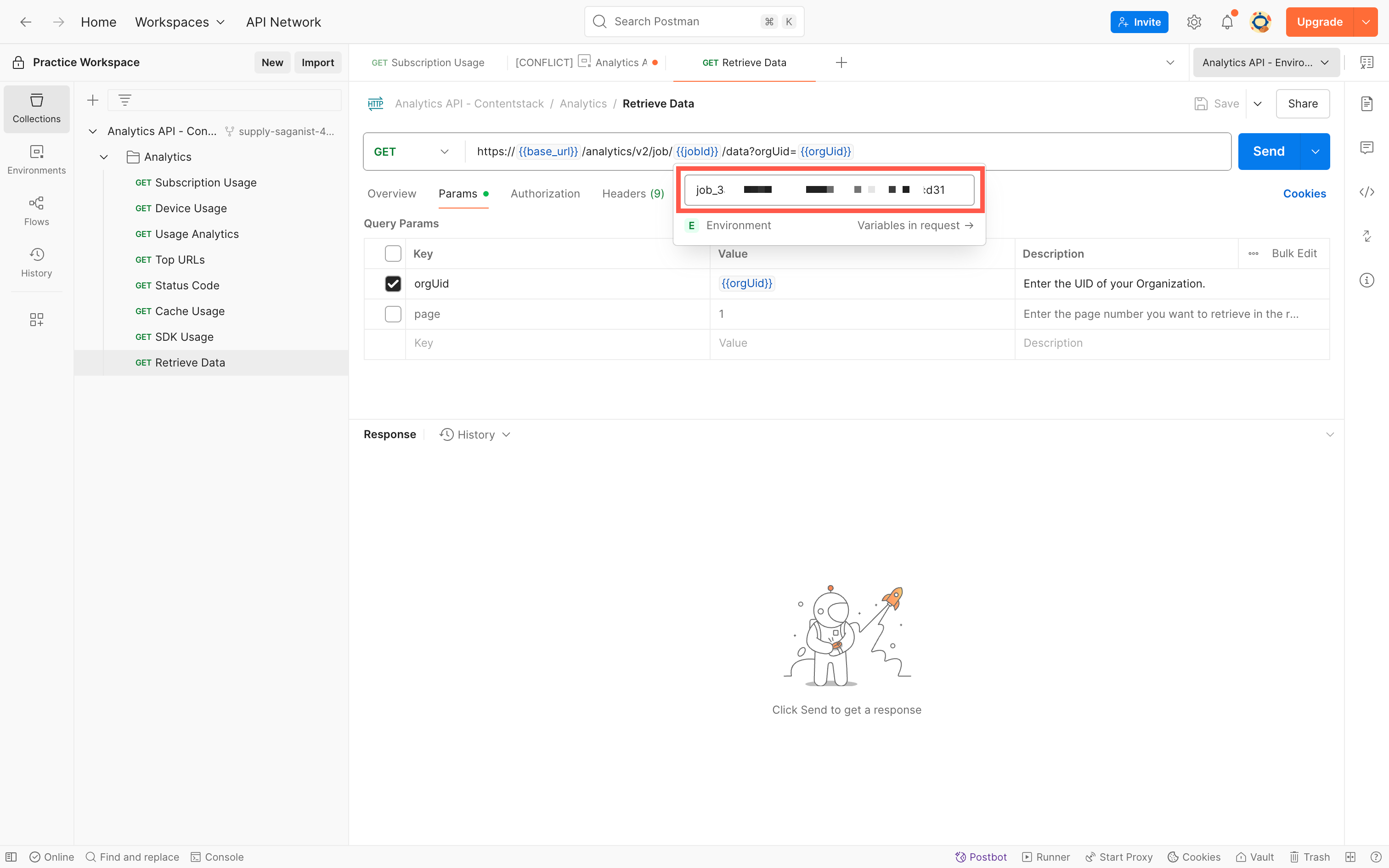Click Bulk Edit in params table
Viewport: 1389px width, 868px height.
(1294, 254)
